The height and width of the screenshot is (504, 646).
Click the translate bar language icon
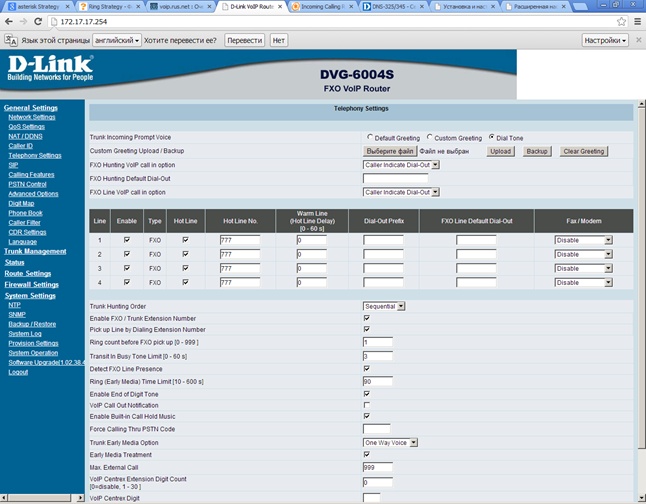pos(11,40)
